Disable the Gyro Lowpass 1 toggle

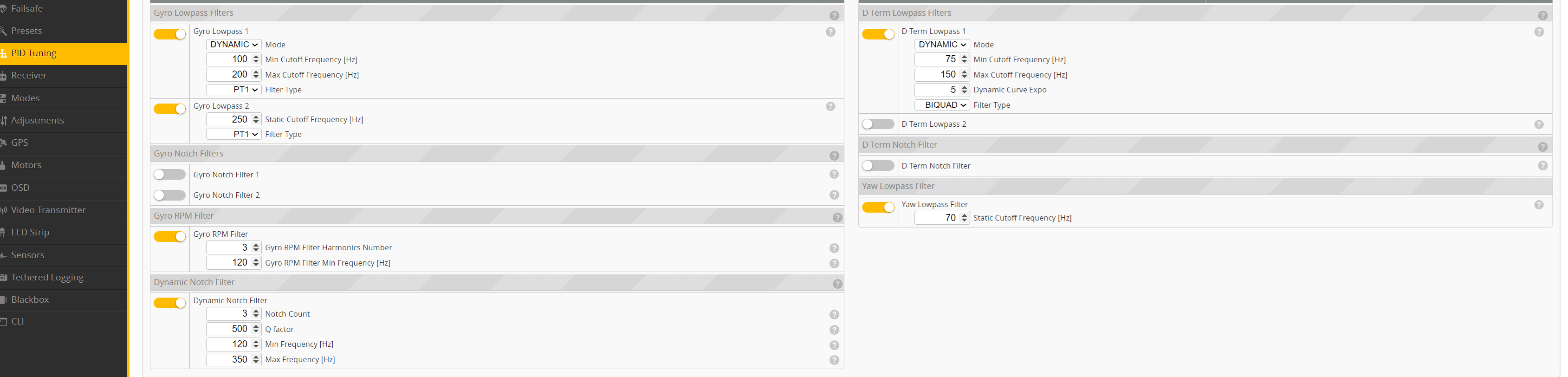coord(170,34)
